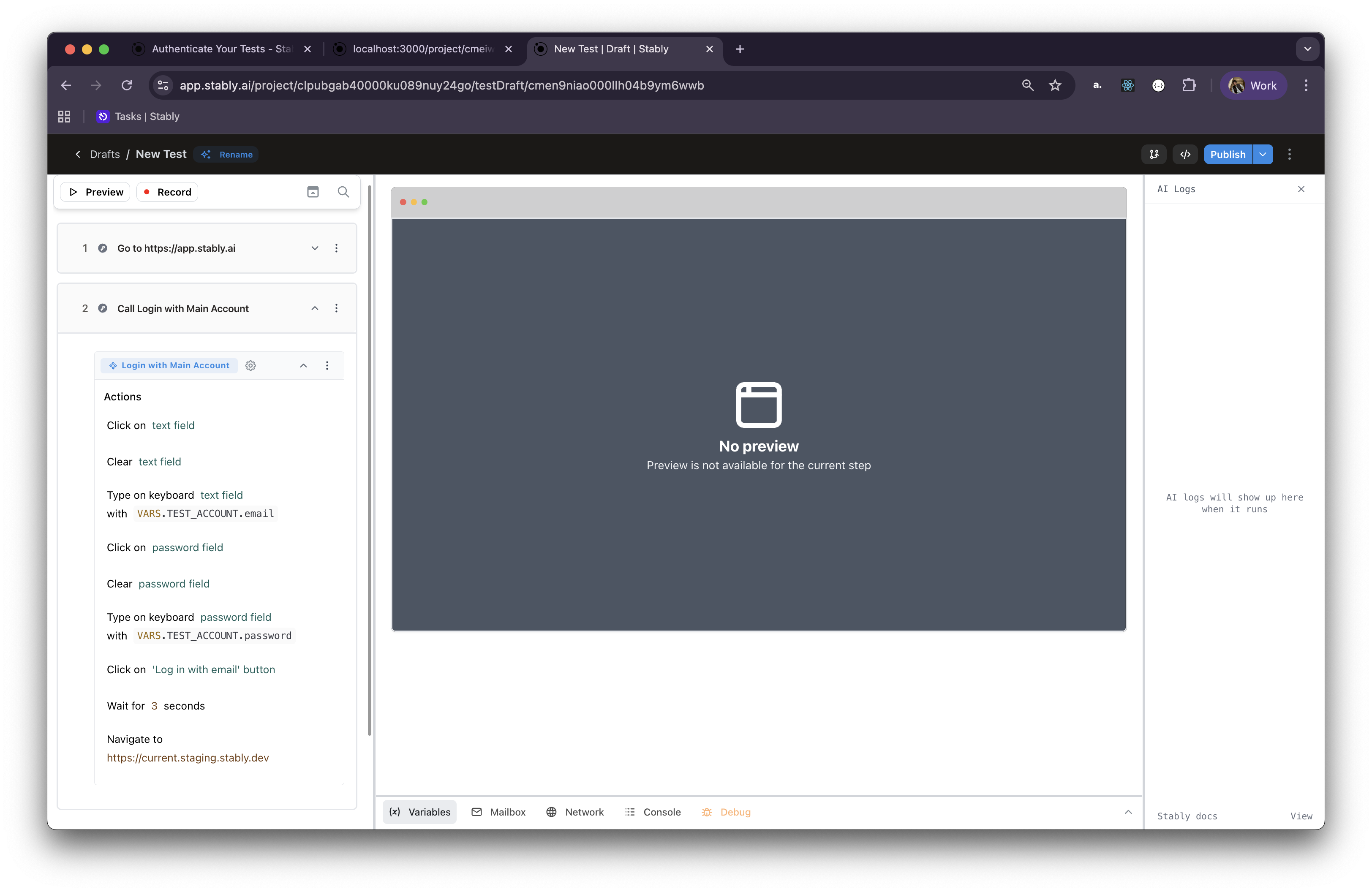Image resolution: width=1372 pixels, height=892 pixels.
Task: Open the Variables tab
Action: (420, 812)
